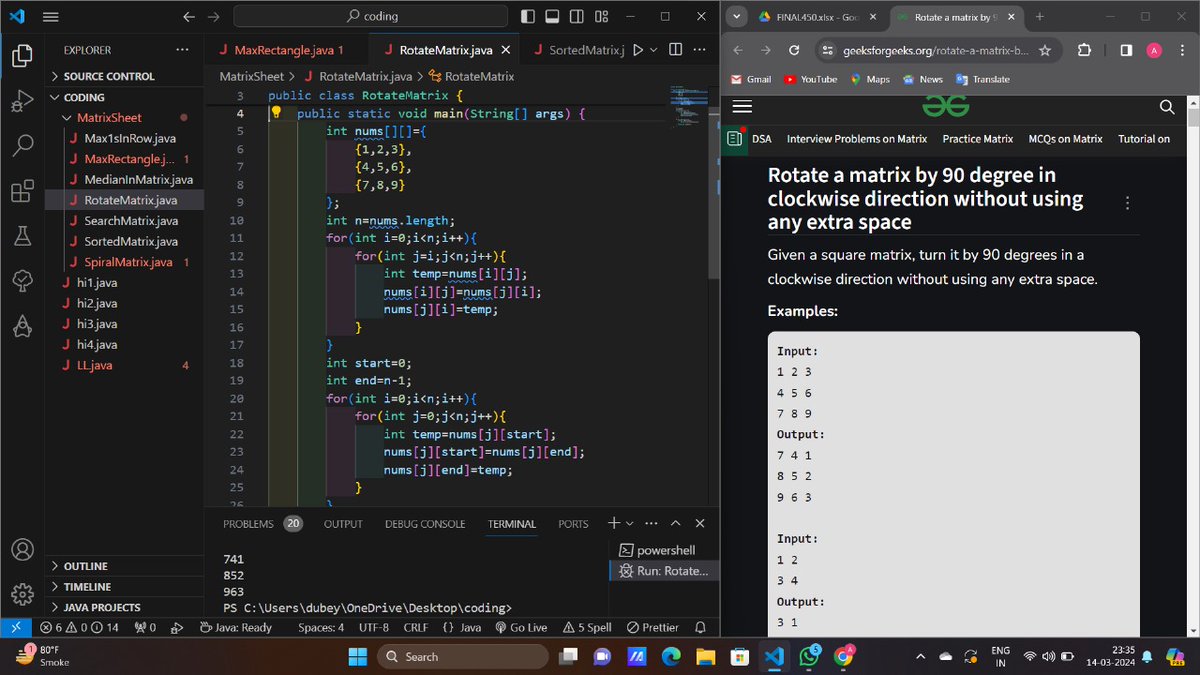Open Chrome extensions puzzle icon
Image resolution: width=1200 pixels, height=675 pixels.
tap(1085, 50)
